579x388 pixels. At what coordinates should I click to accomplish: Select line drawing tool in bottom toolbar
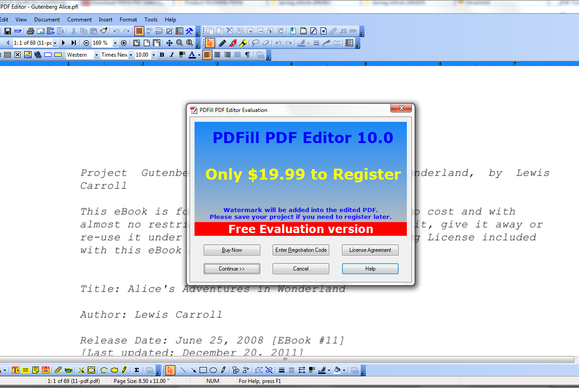point(183,370)
